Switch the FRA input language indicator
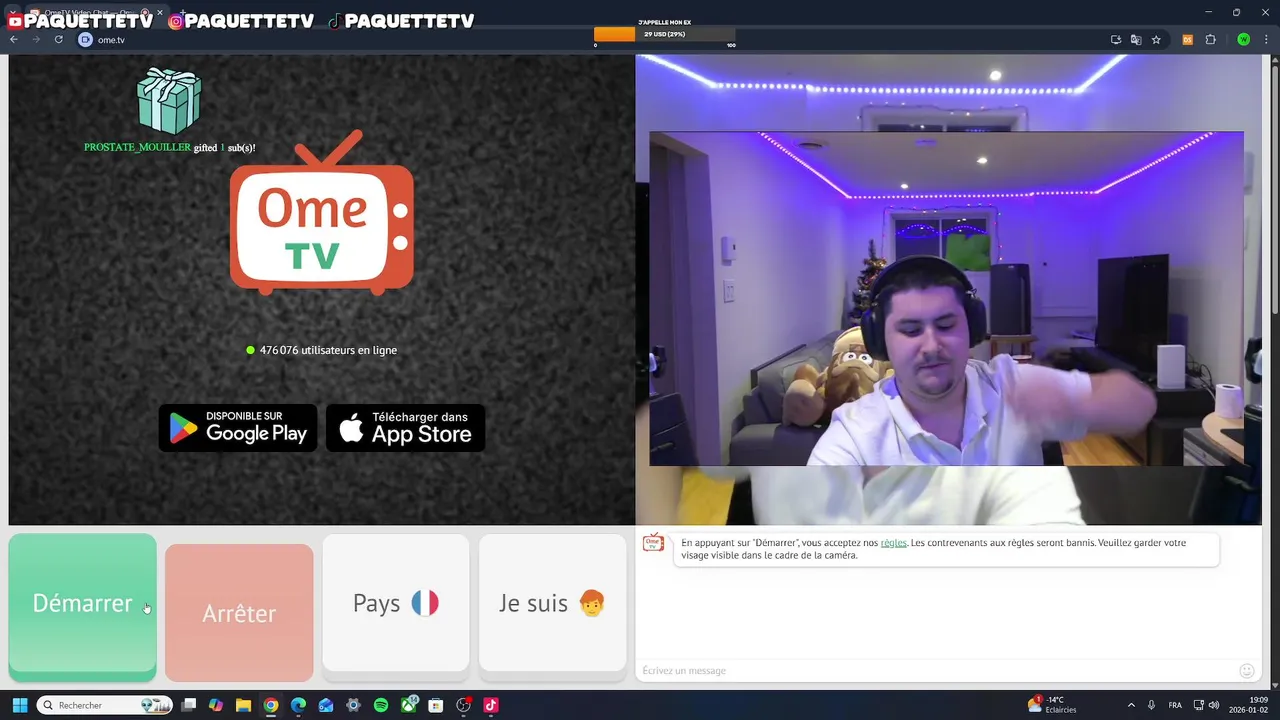Image resolution: width=1280 pixels, height=720 pixels. 1175,705
